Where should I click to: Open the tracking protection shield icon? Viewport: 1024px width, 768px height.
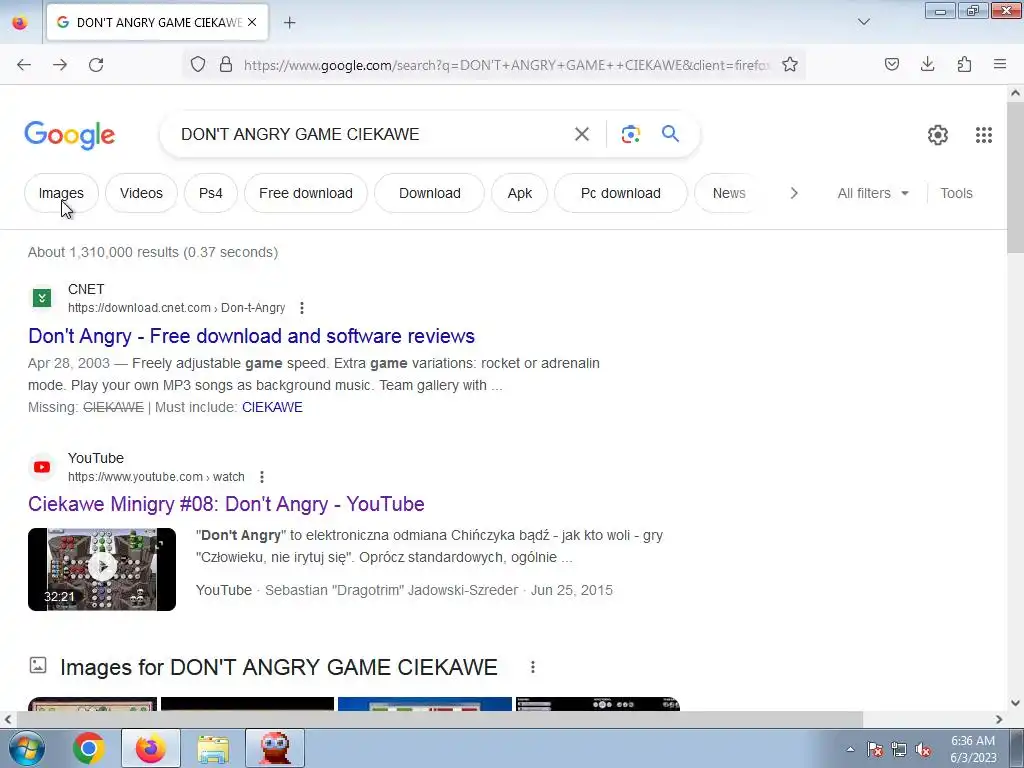[x=198, y=64]
